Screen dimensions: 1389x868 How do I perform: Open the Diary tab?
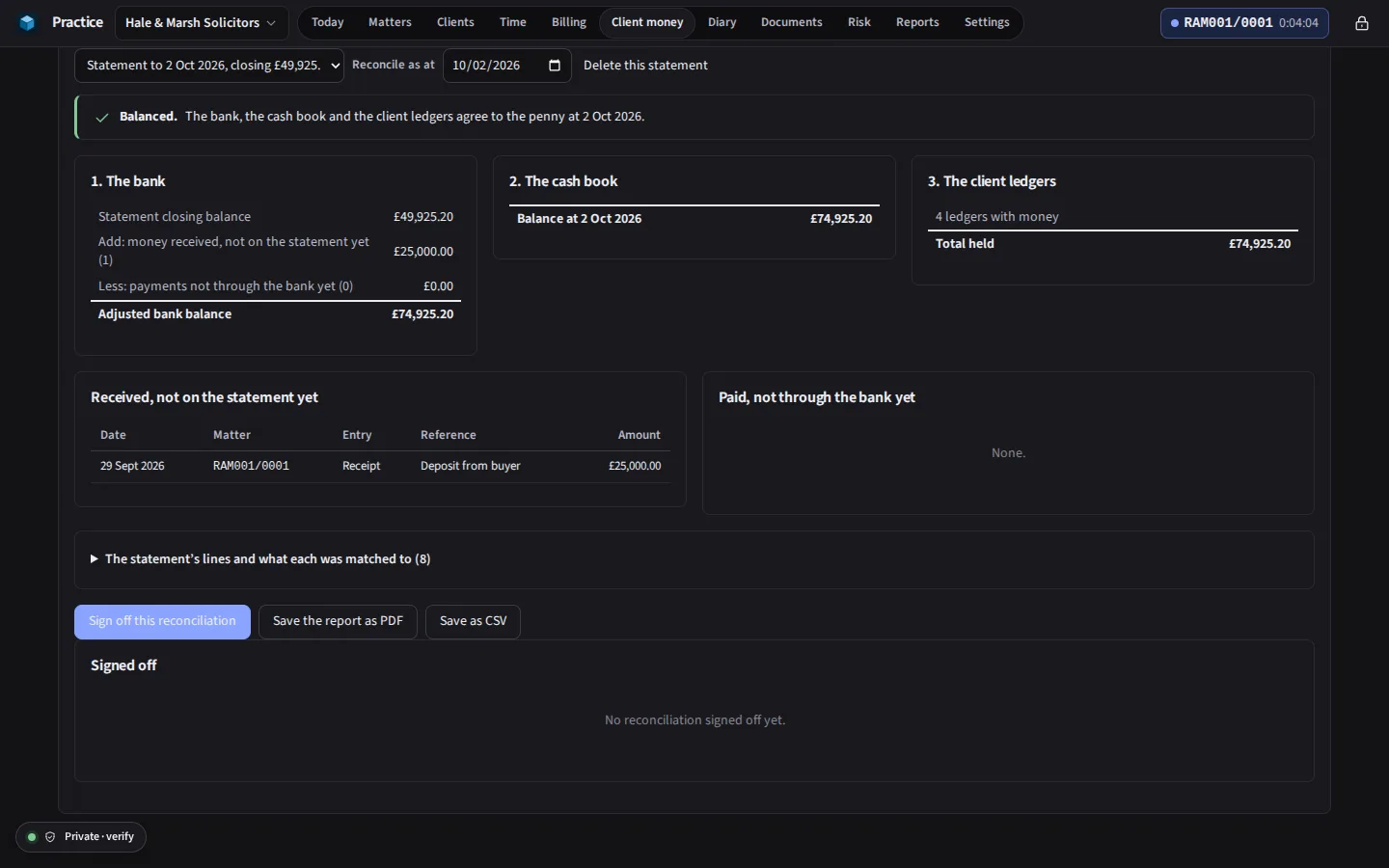(x=722, y=22)
